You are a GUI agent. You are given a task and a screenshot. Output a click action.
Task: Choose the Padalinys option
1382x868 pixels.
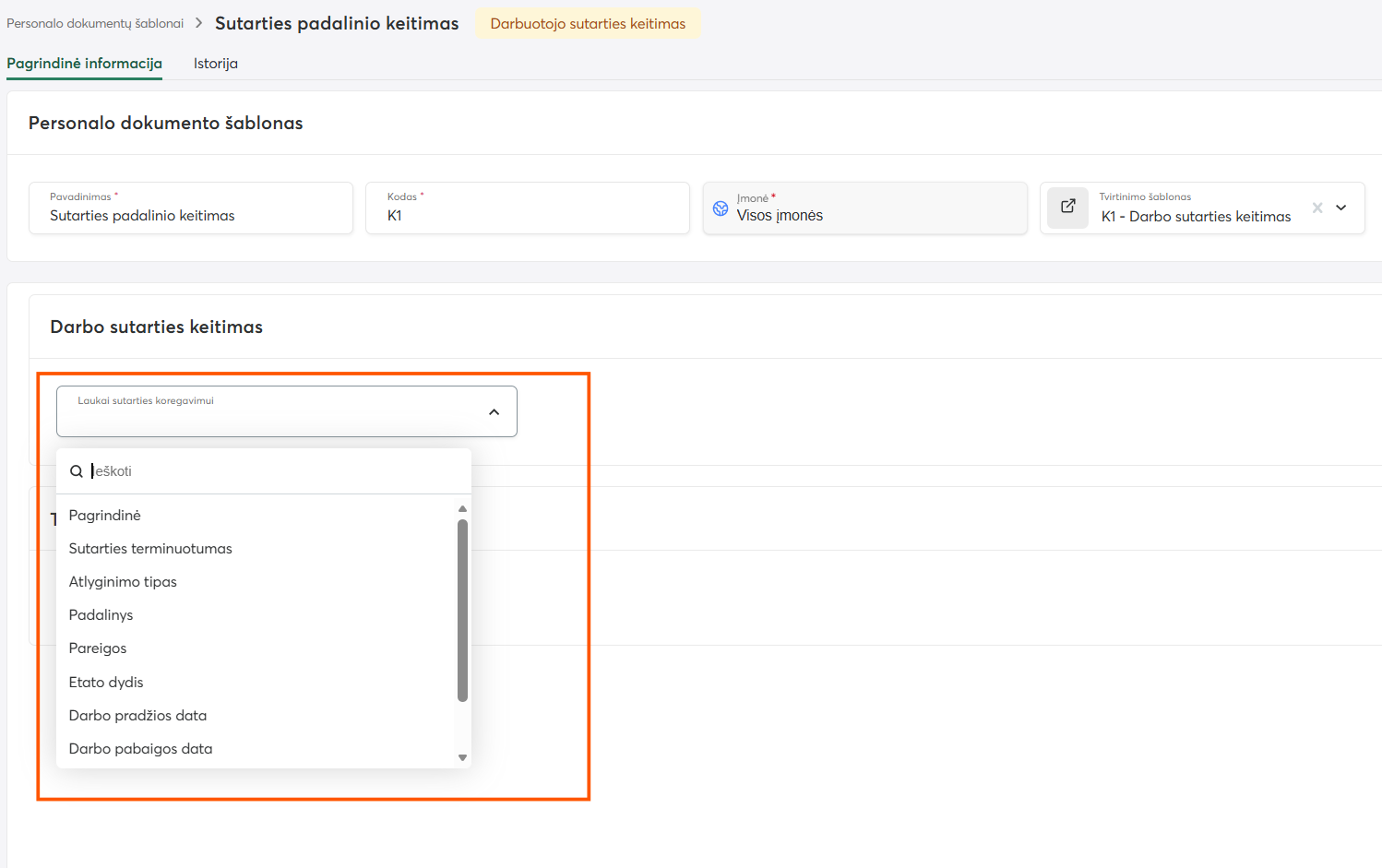(x=101, y=615)
